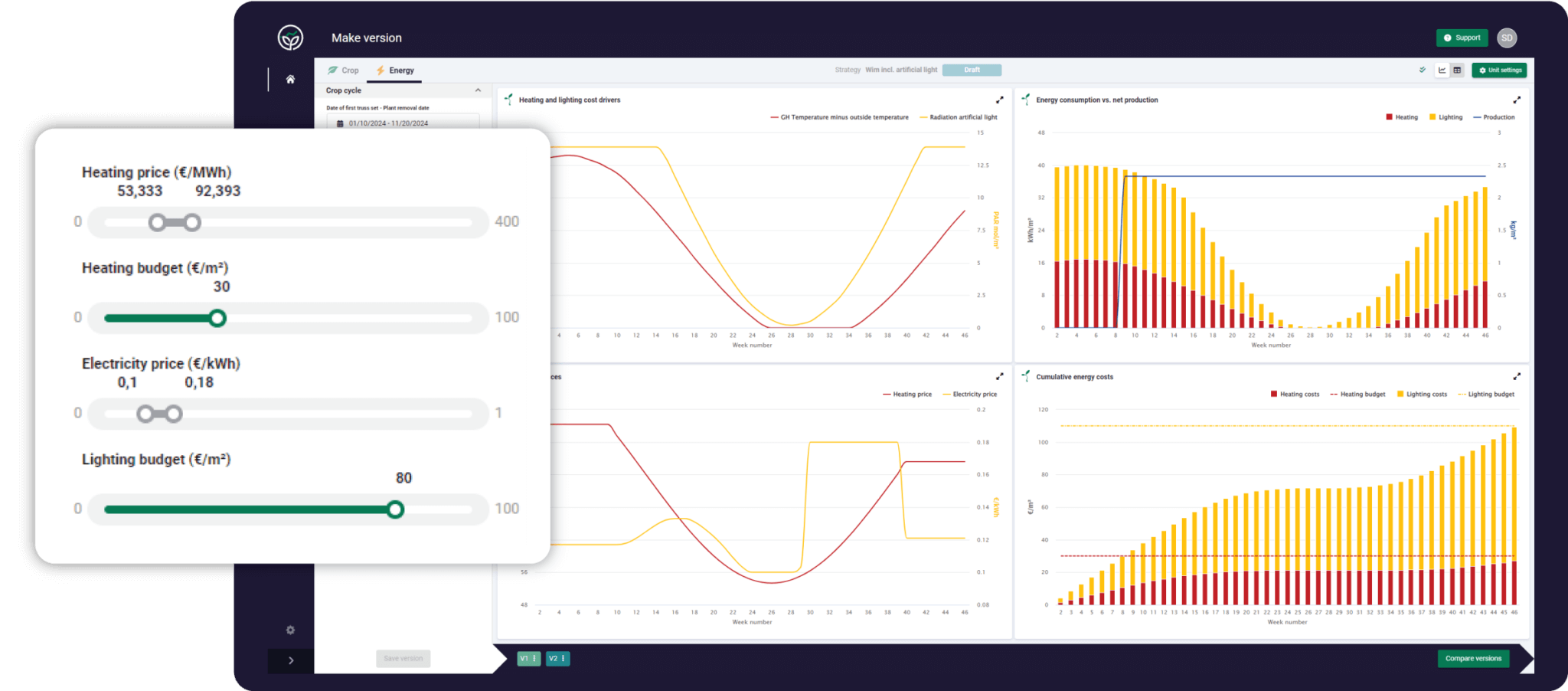The width and height of the screenshot is (1568, 691).
Task: Switch to table view mode
Action: click(1457, 70)
